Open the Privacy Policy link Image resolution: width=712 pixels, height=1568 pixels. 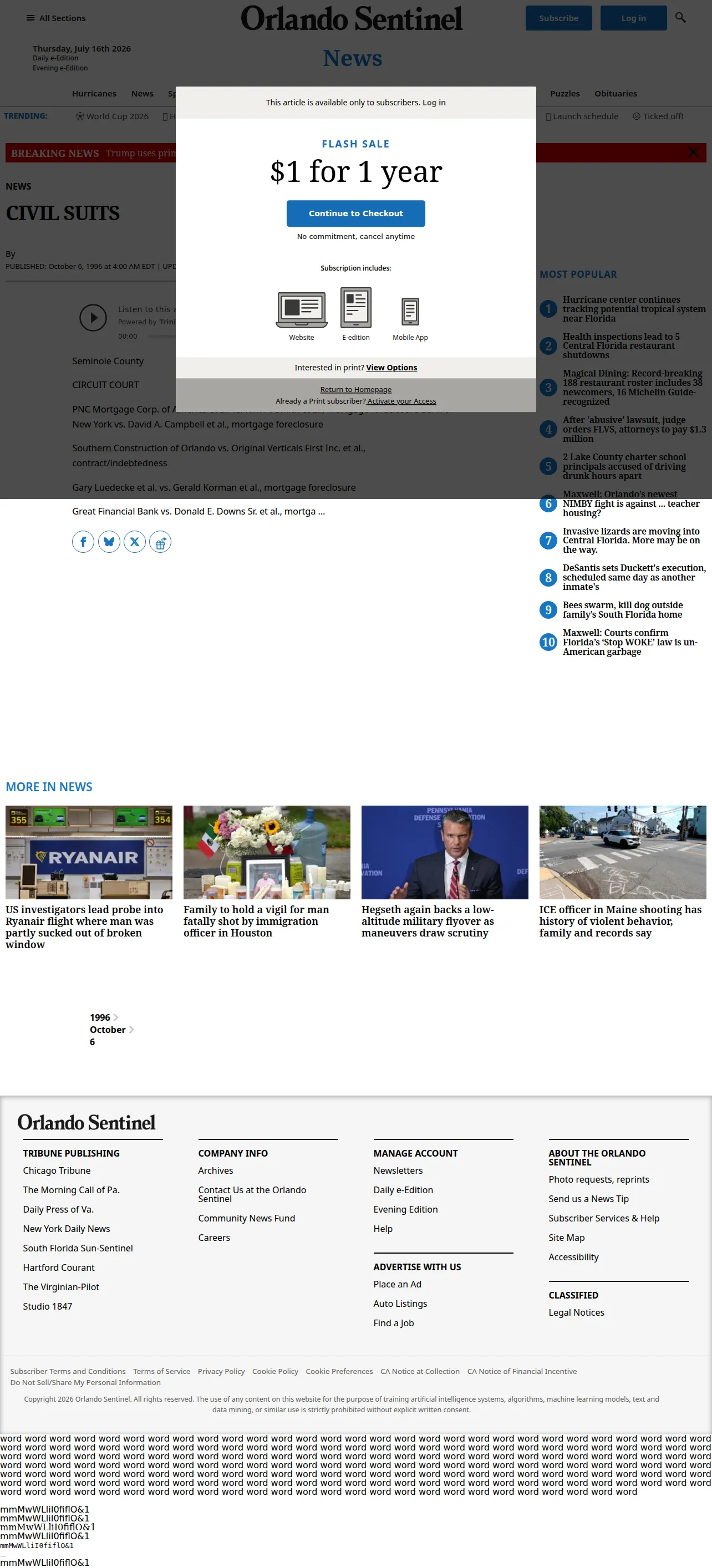(x=221, y=1371)
